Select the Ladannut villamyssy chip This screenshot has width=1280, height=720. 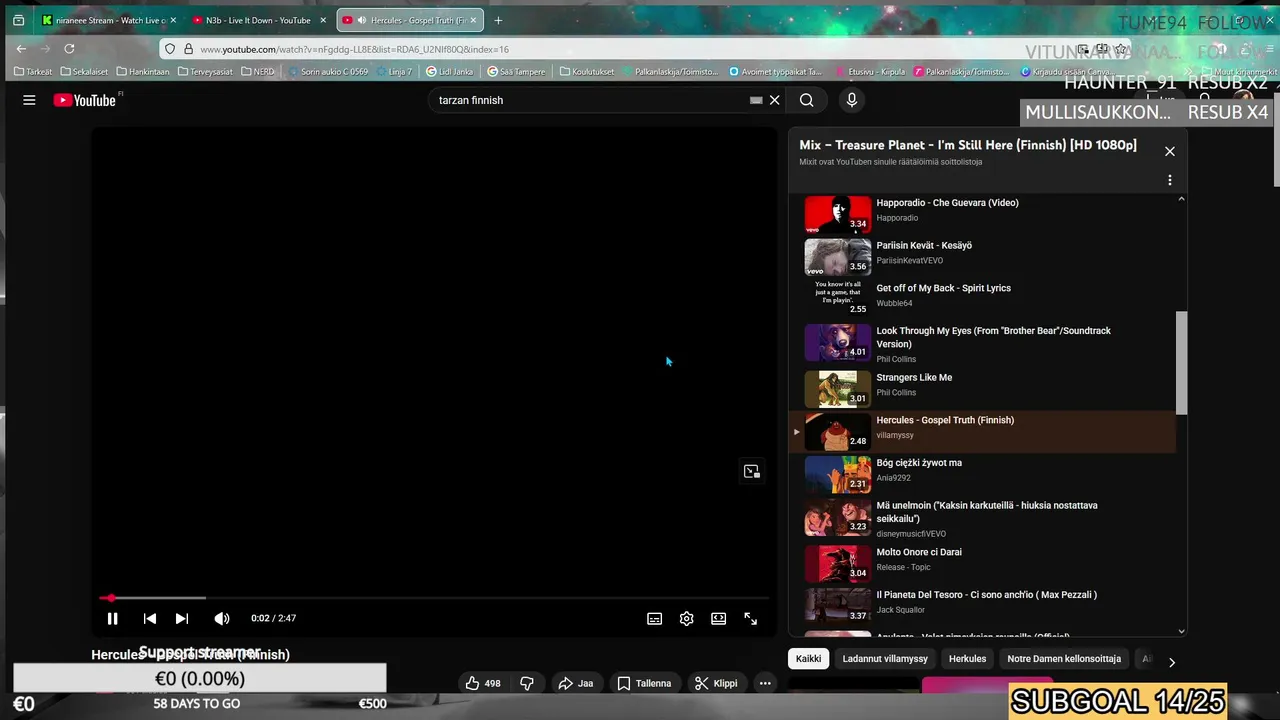coord(885,659)
